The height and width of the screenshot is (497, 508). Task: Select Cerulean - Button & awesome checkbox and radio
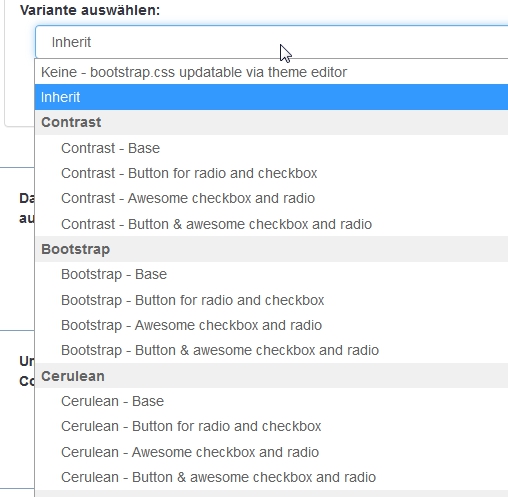pos(272,477)
